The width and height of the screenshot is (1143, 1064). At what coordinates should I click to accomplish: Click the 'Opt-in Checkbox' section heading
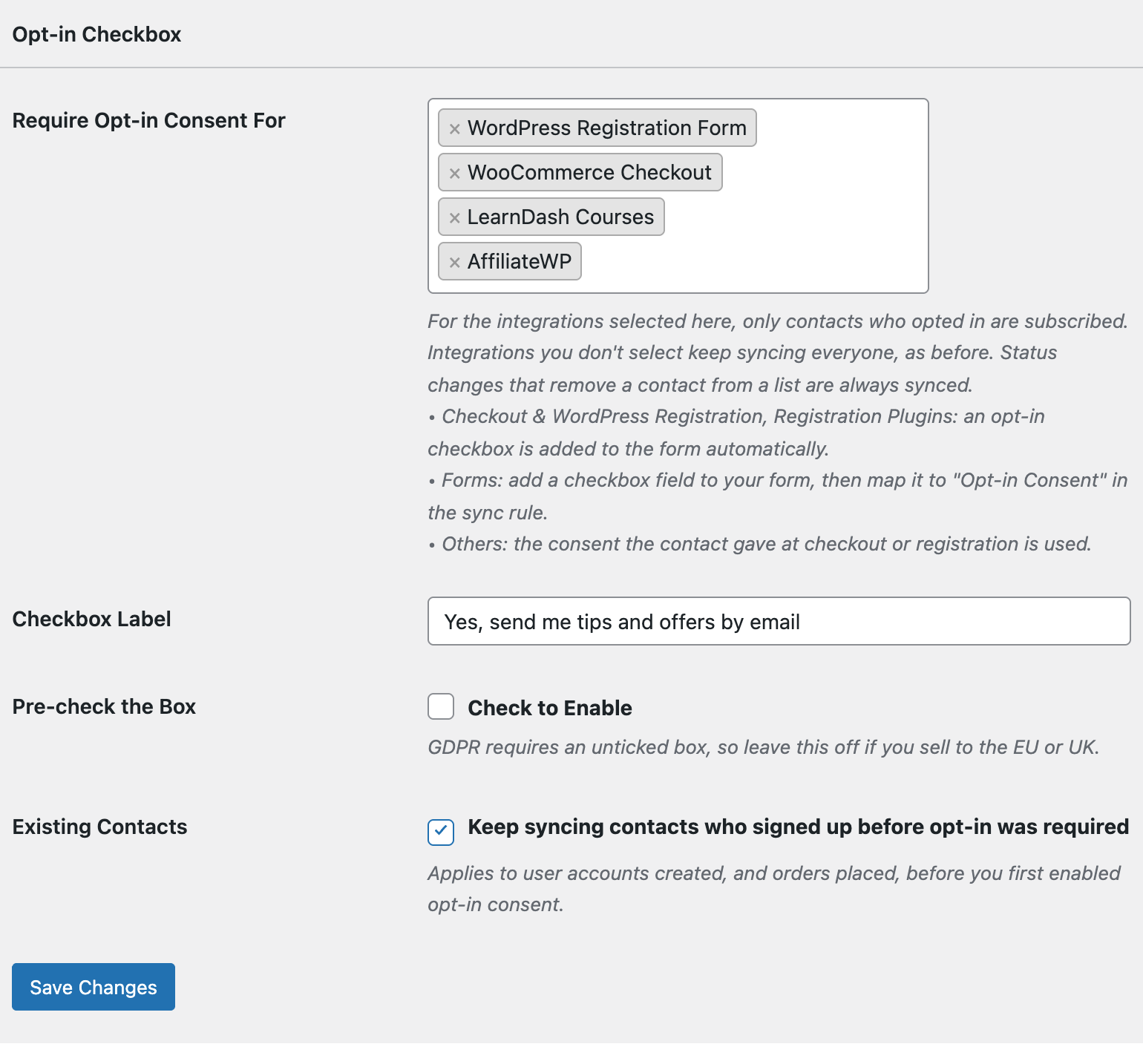(x=96, y=34)
